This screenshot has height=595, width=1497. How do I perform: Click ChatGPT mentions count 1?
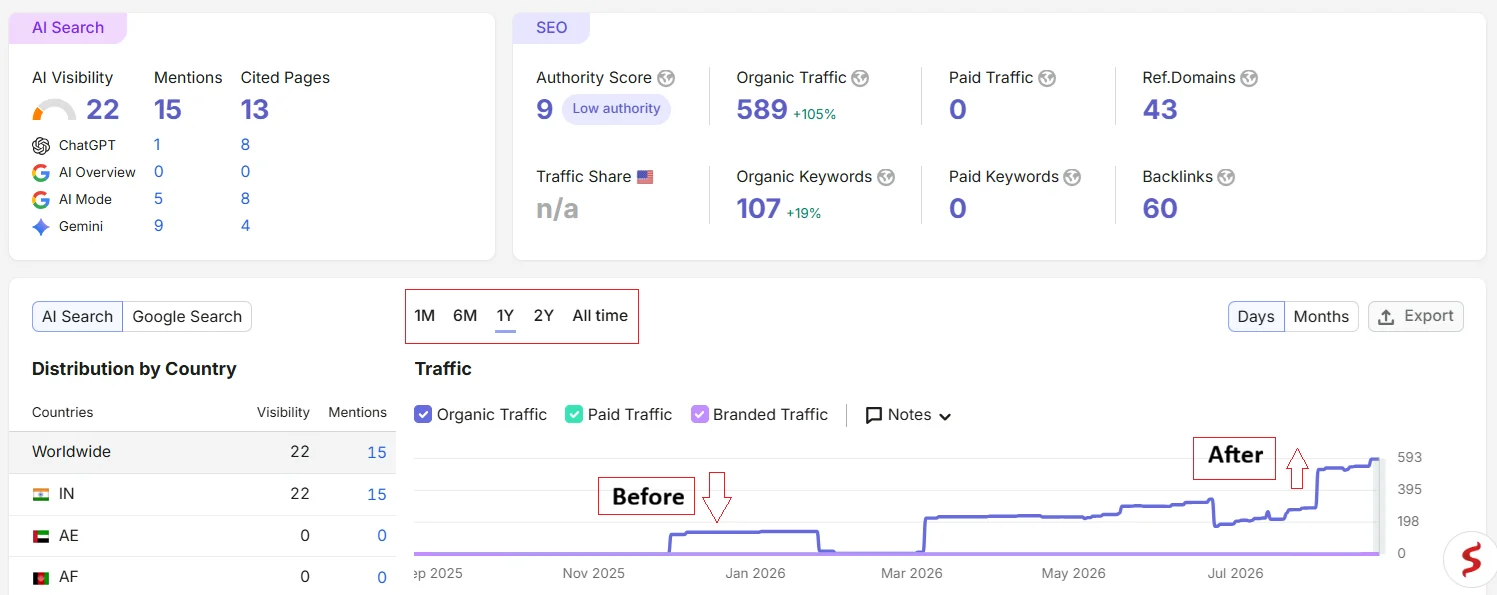click(x=158, y=145)
